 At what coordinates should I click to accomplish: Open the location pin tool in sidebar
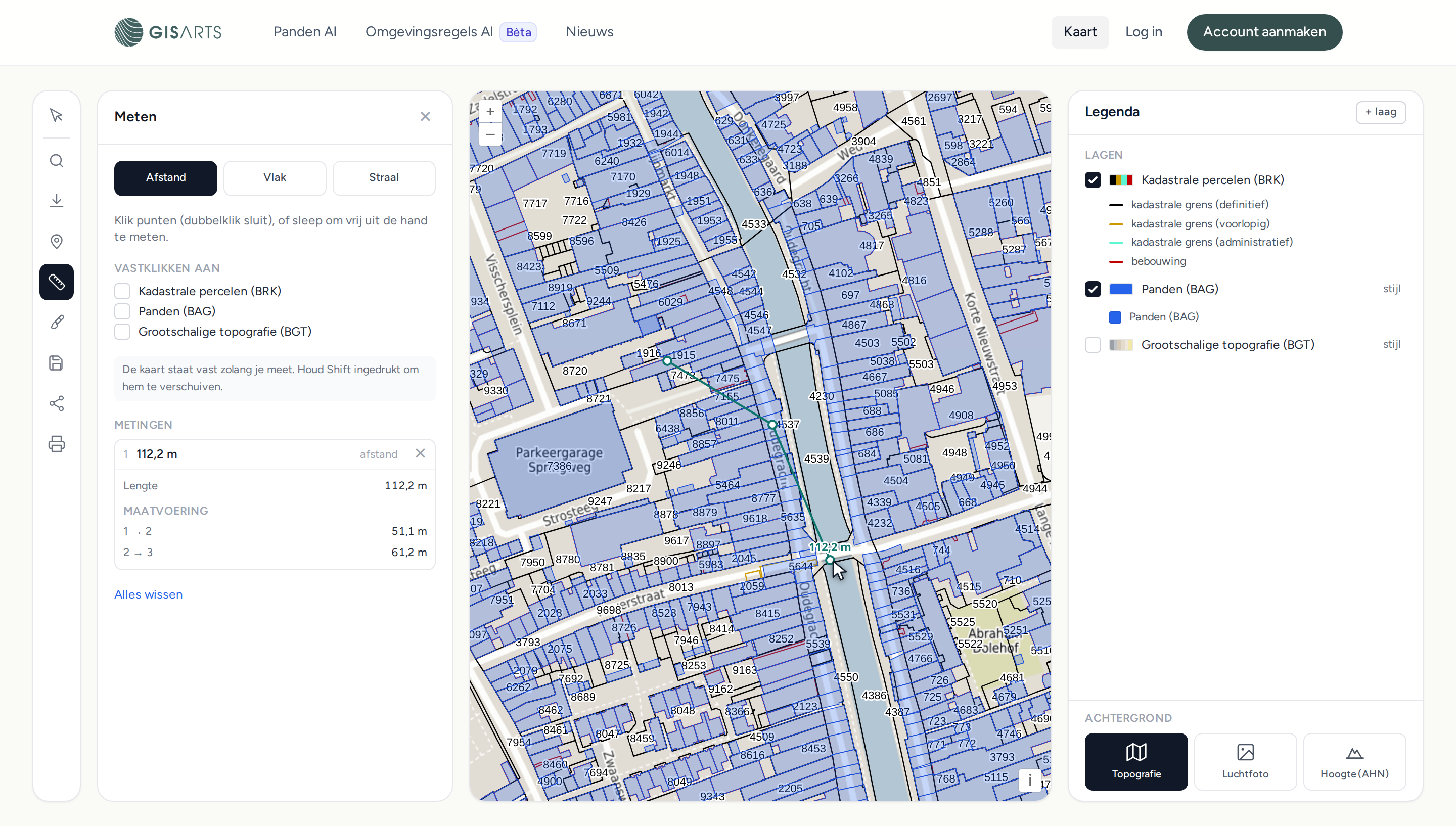click(x=56, y=242)
